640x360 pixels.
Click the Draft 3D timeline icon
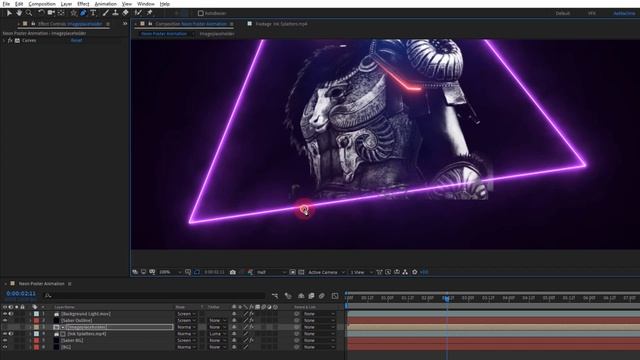point(288,296)
